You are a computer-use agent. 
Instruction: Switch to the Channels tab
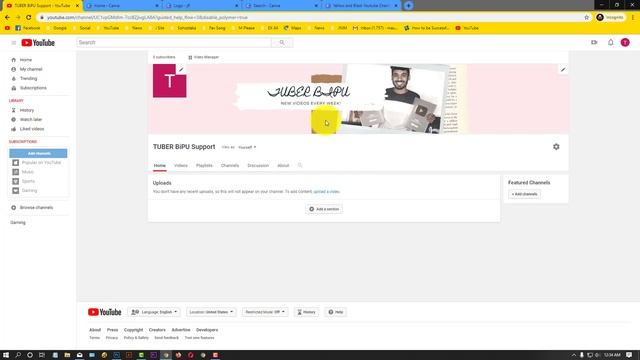pos(230,165)
